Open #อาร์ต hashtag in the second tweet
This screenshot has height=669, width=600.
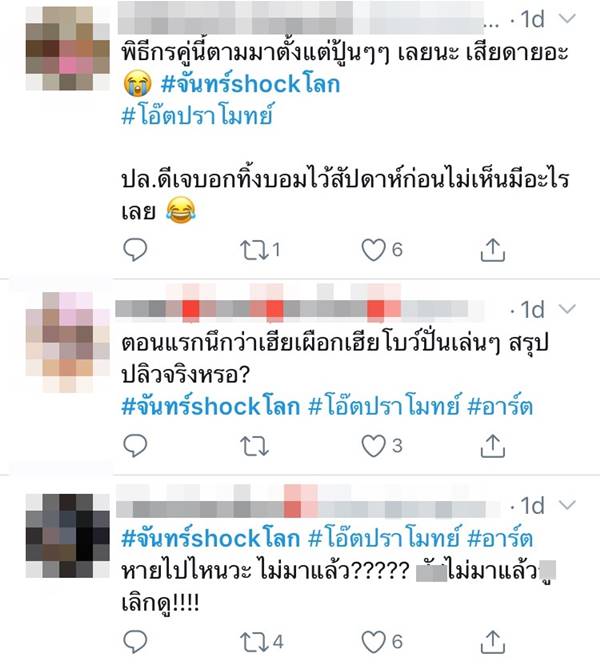pos(500,406)
